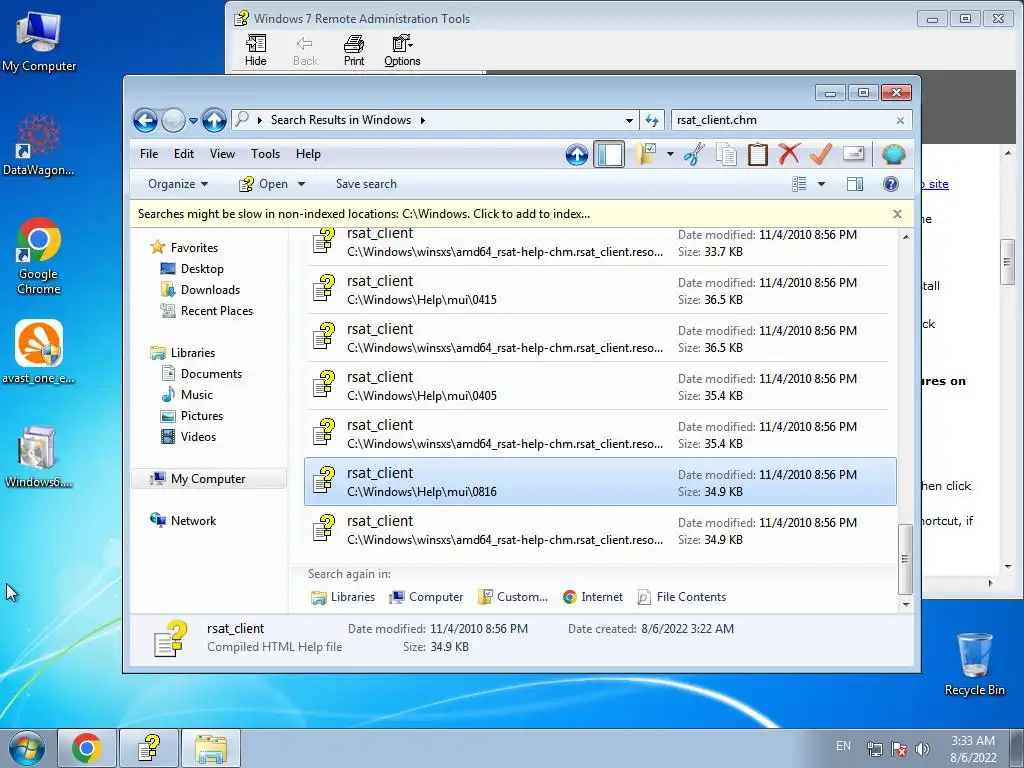This screenshot has height=768, width=1024.
Task: Select rsat_client result in Help\mui\0816
Action: [600, 482]
